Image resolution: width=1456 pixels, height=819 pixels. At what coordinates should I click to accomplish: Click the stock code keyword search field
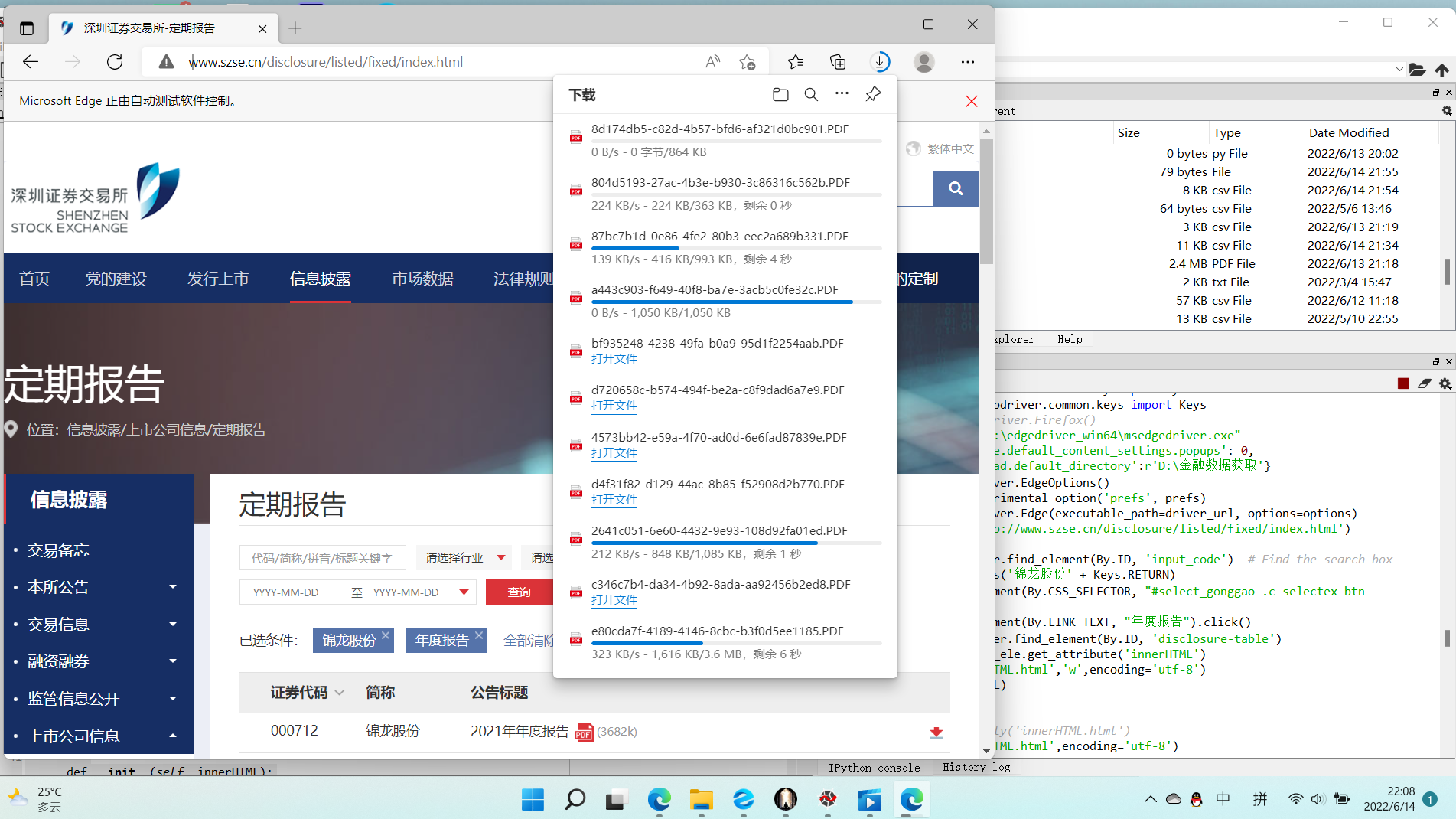coord(322,558)
